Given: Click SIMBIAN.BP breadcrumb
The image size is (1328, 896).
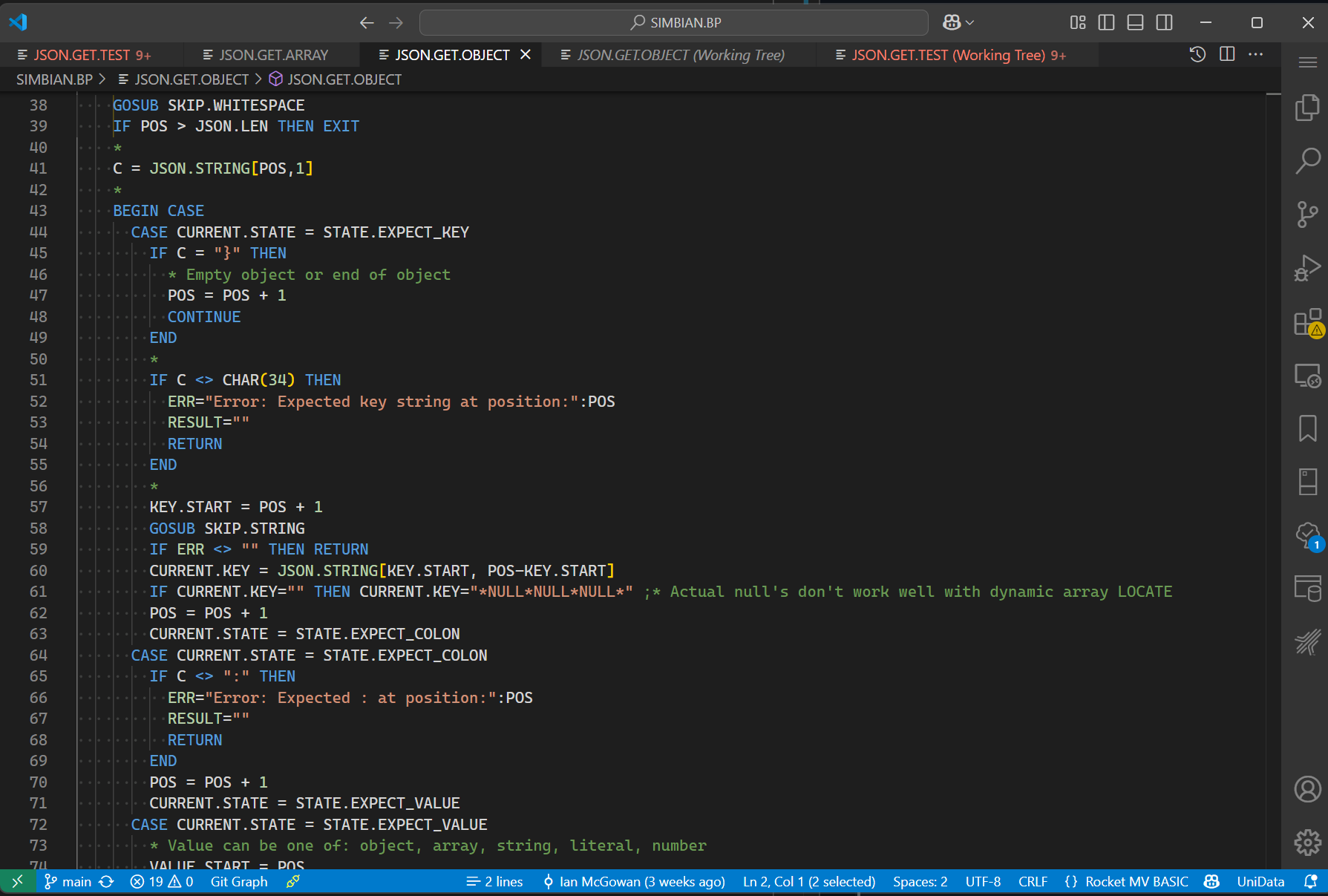Looking at the screenshot, I should [54, 79].
